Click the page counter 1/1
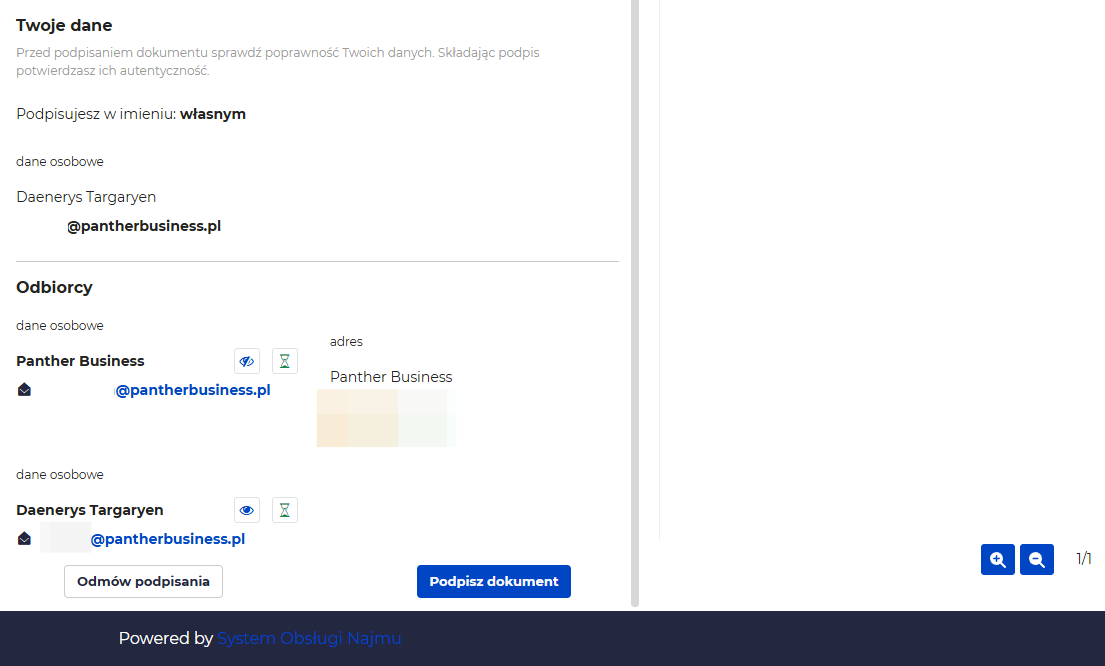This screenshot has width=1105, height=666. (x=1084, y=559)
